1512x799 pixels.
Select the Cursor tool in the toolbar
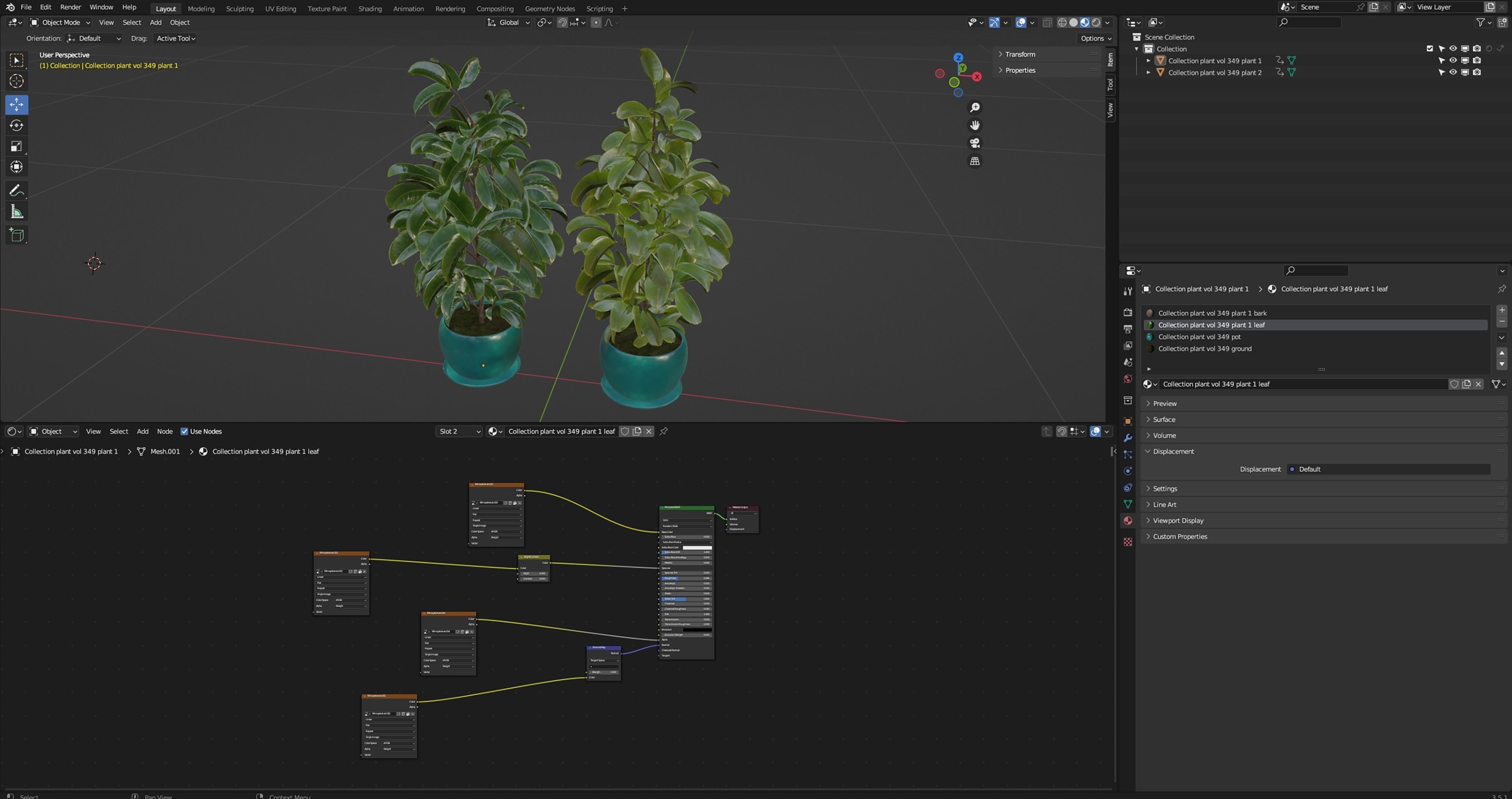(x=17, y=81)
